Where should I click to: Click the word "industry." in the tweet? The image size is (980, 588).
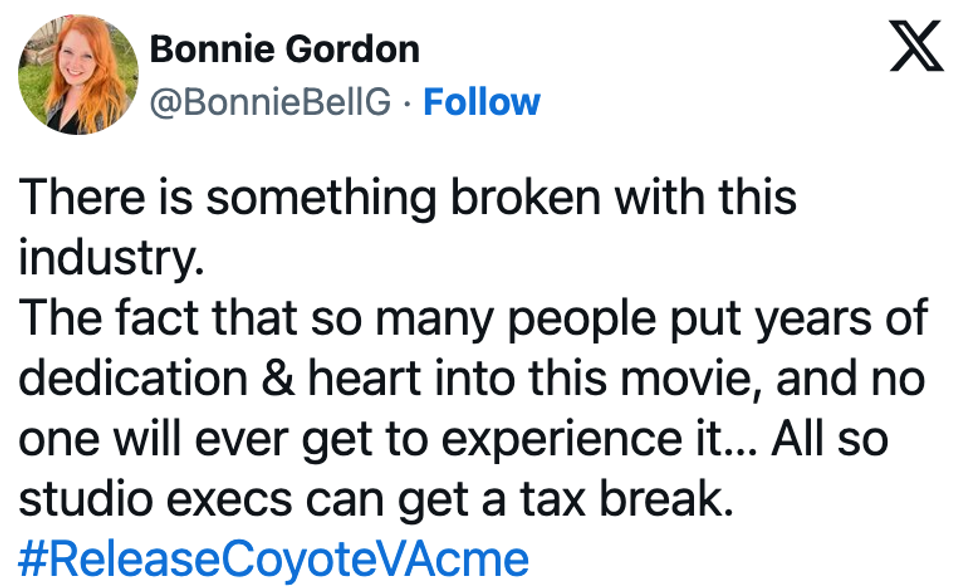(x=110, y=260)
